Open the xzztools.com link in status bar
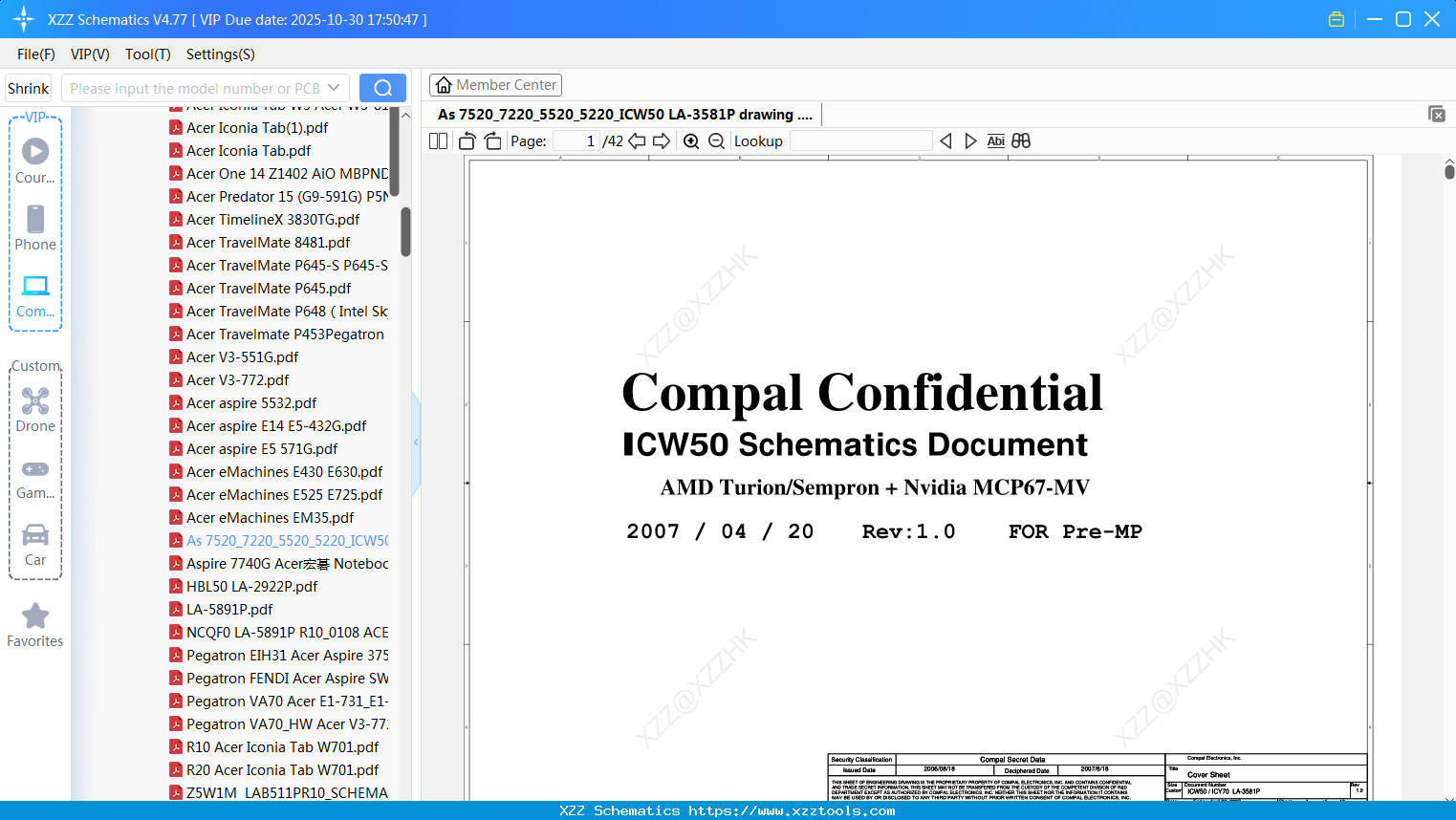The image size is (1456, 820). click(x=792, y=810)
